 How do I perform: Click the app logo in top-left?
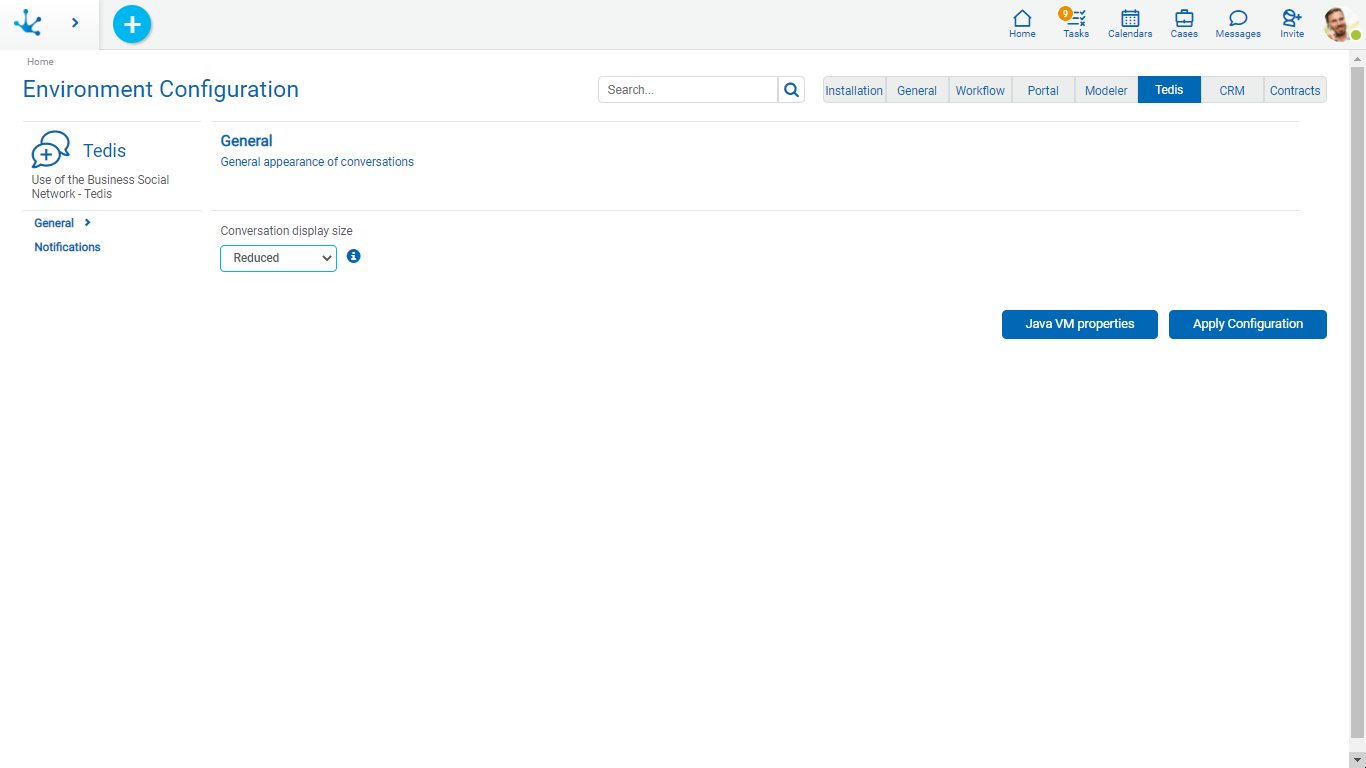click(x=28, y=23)
